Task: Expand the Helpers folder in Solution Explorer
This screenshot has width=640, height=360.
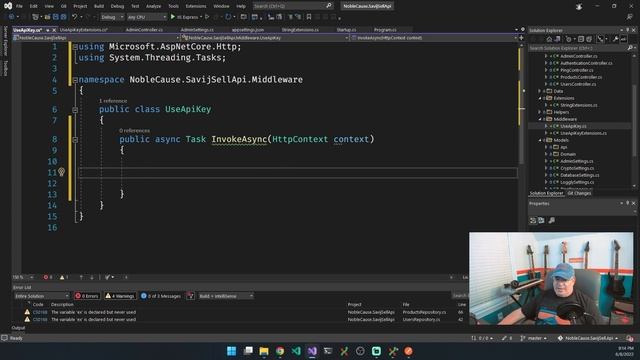Action: (540, 112)
